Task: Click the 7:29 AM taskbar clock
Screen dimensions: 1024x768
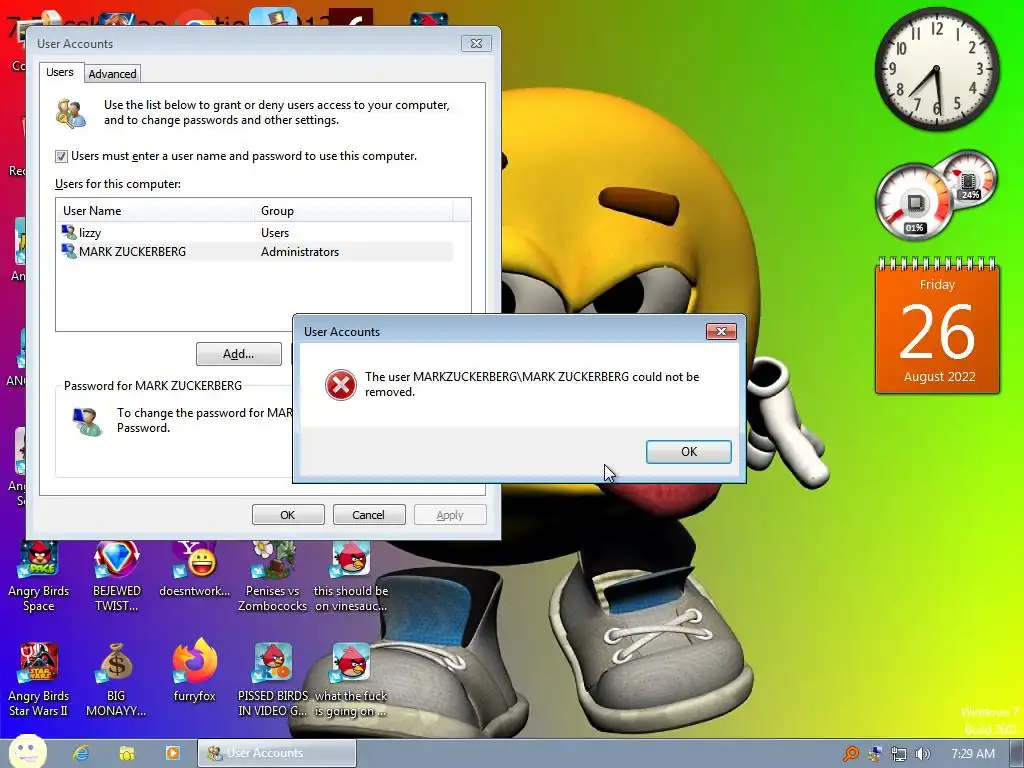Action: (972, 754)
